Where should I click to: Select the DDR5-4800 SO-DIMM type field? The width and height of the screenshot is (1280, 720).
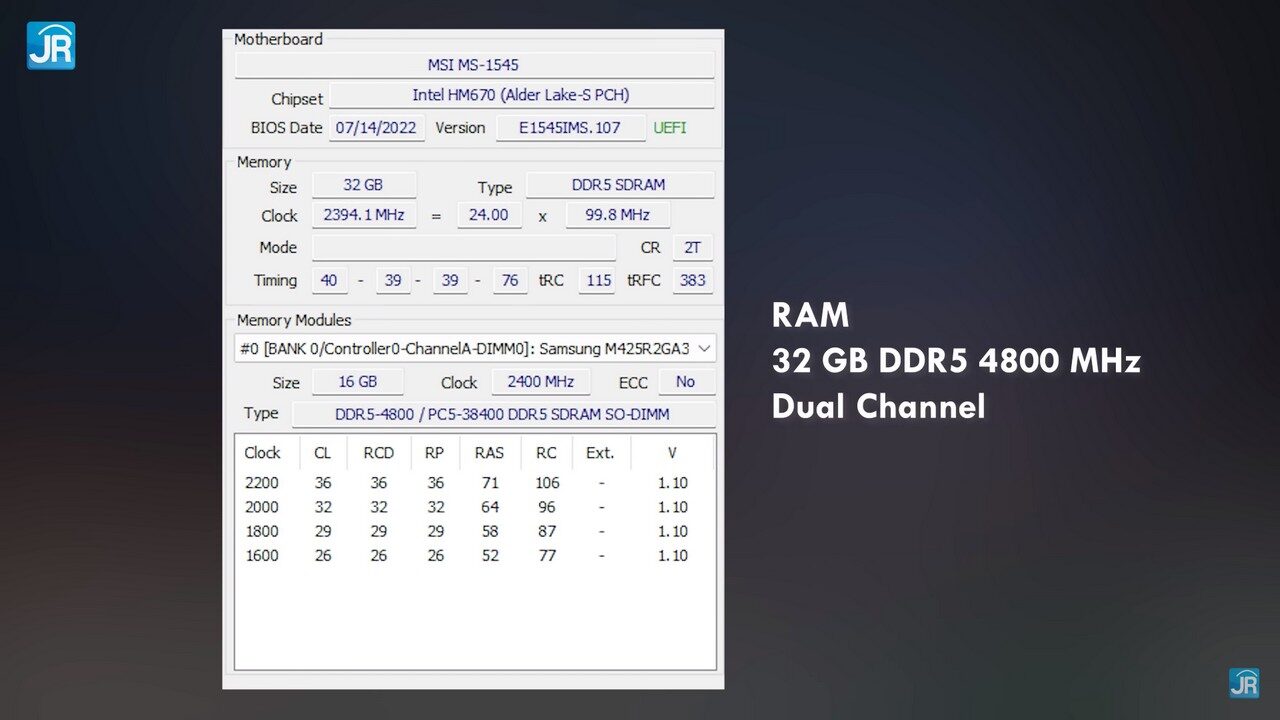point(503,413)
